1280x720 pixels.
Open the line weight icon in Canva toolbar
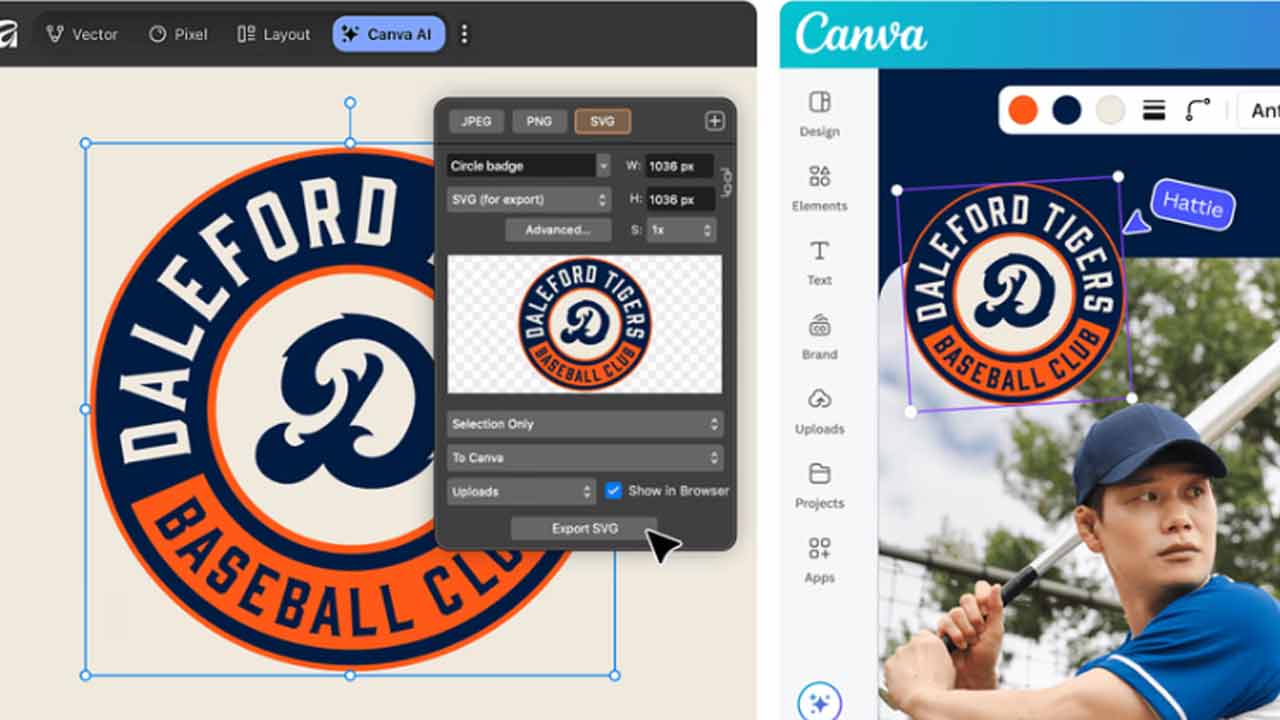tap(1154, 110)
